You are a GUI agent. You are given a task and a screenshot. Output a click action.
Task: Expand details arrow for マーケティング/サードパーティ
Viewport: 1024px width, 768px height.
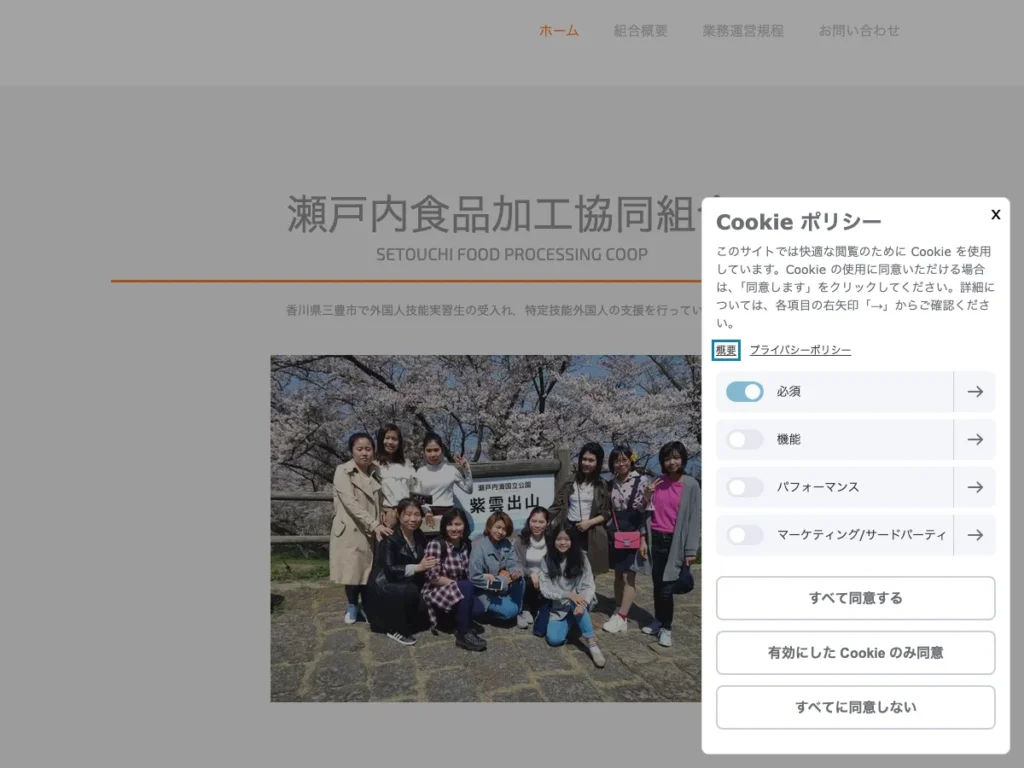pyautogui.click(x=975, y=535)
